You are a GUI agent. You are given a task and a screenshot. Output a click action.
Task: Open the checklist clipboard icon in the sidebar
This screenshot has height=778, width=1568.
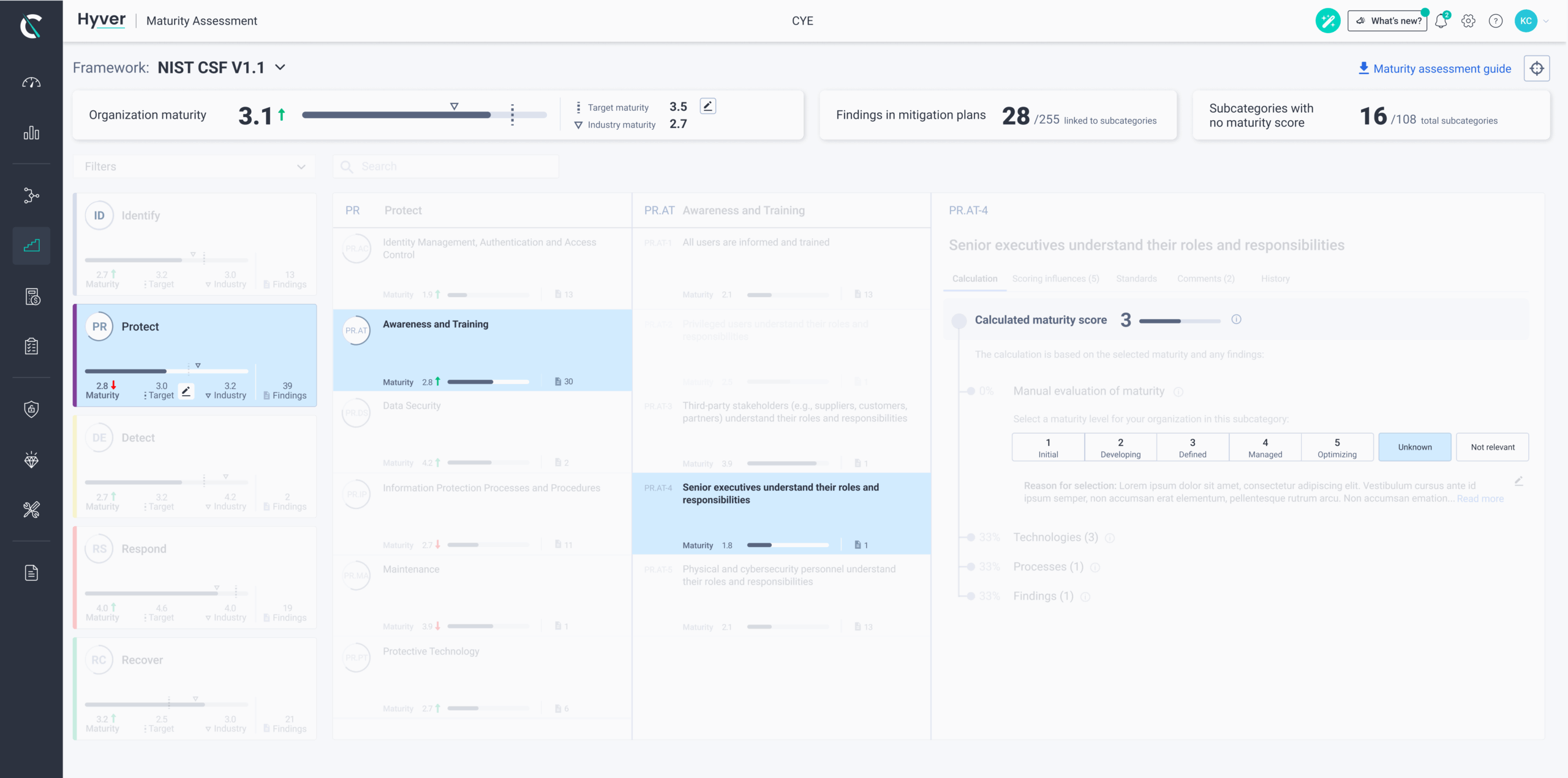coord(31,346)
